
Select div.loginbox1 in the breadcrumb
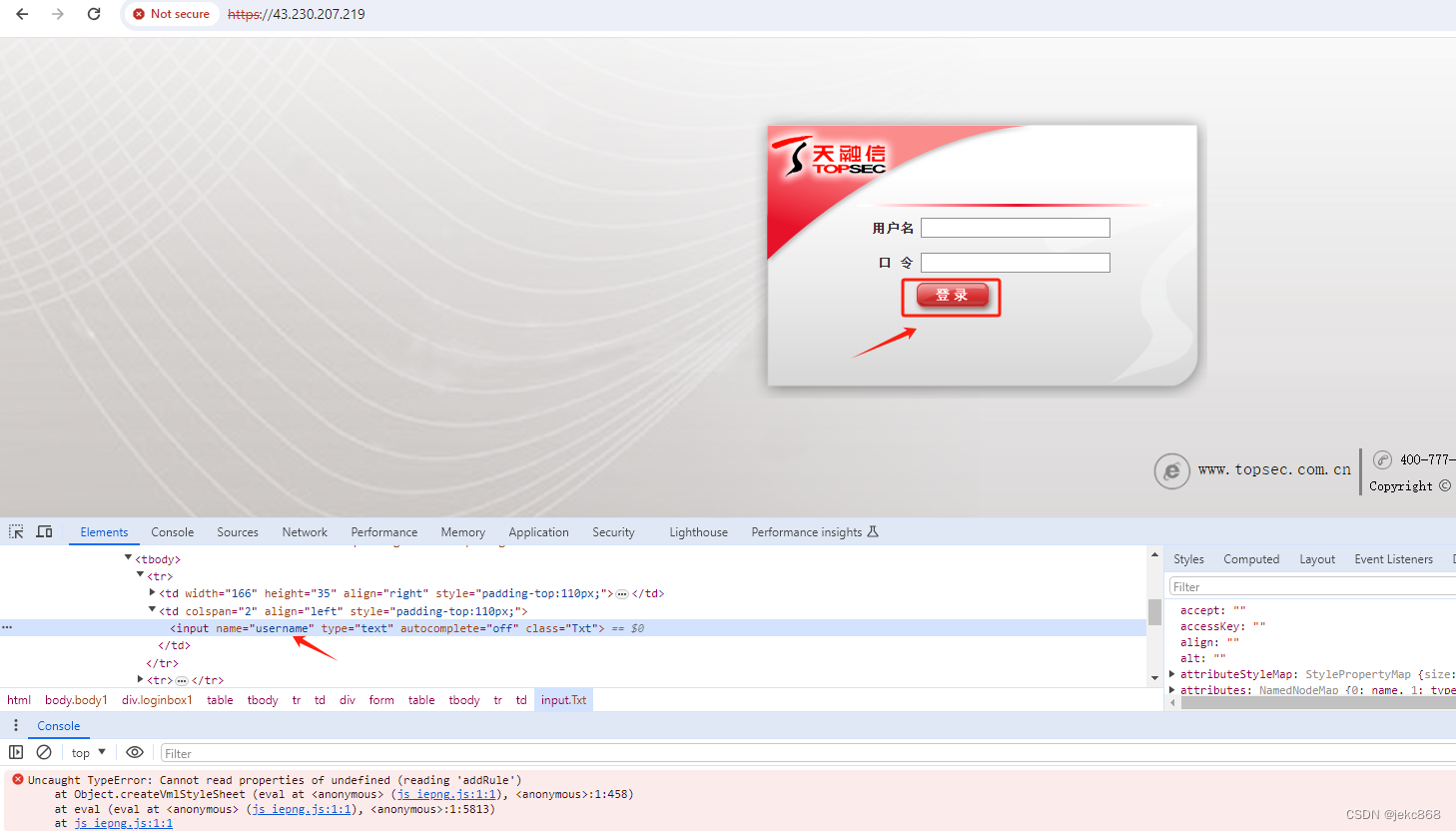click(157, 700)
